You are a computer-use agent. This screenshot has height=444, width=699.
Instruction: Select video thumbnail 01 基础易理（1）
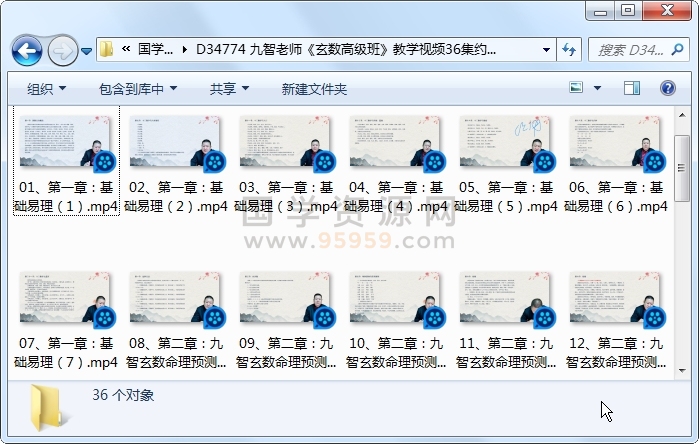click(66, 142)
